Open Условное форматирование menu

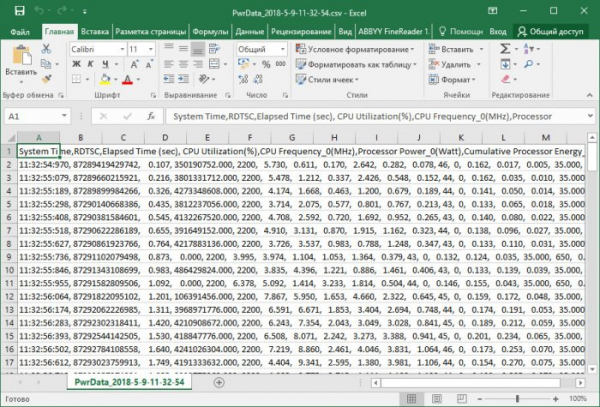[355, 49]
